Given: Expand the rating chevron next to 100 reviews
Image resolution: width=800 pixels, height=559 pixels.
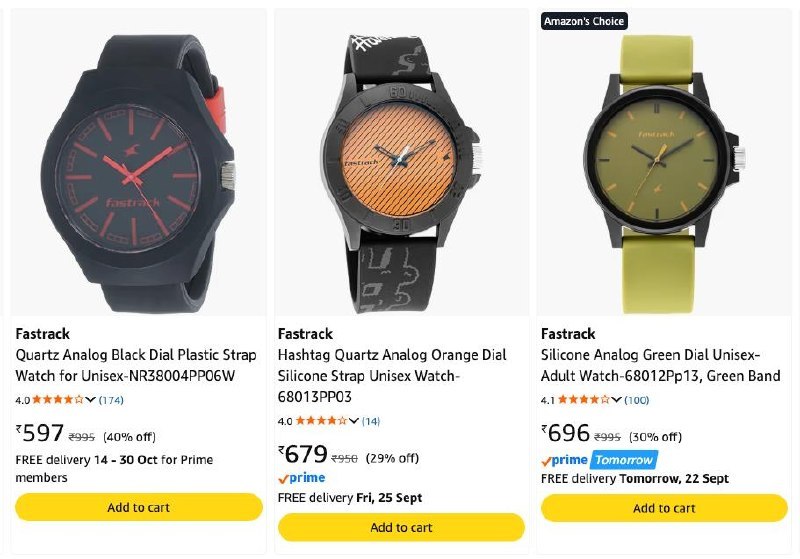Looking at the screenshot, I should tap(616, 400).
